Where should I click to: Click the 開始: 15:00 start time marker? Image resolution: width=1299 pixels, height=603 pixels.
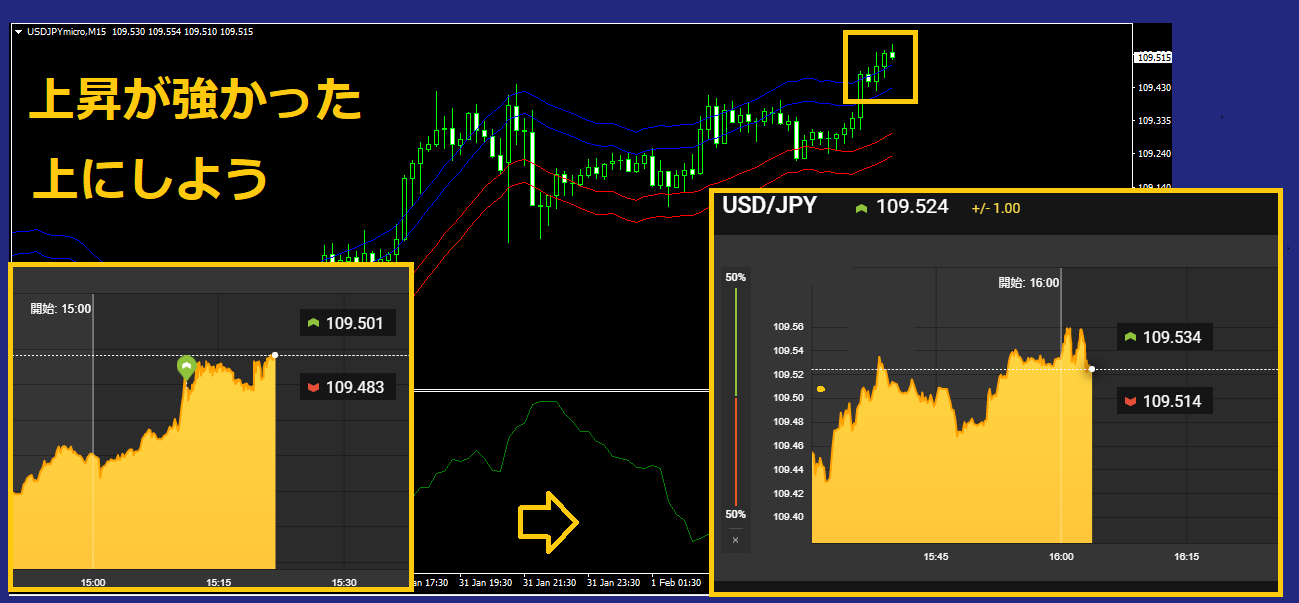pyautogui.click(x=61, y=309)
